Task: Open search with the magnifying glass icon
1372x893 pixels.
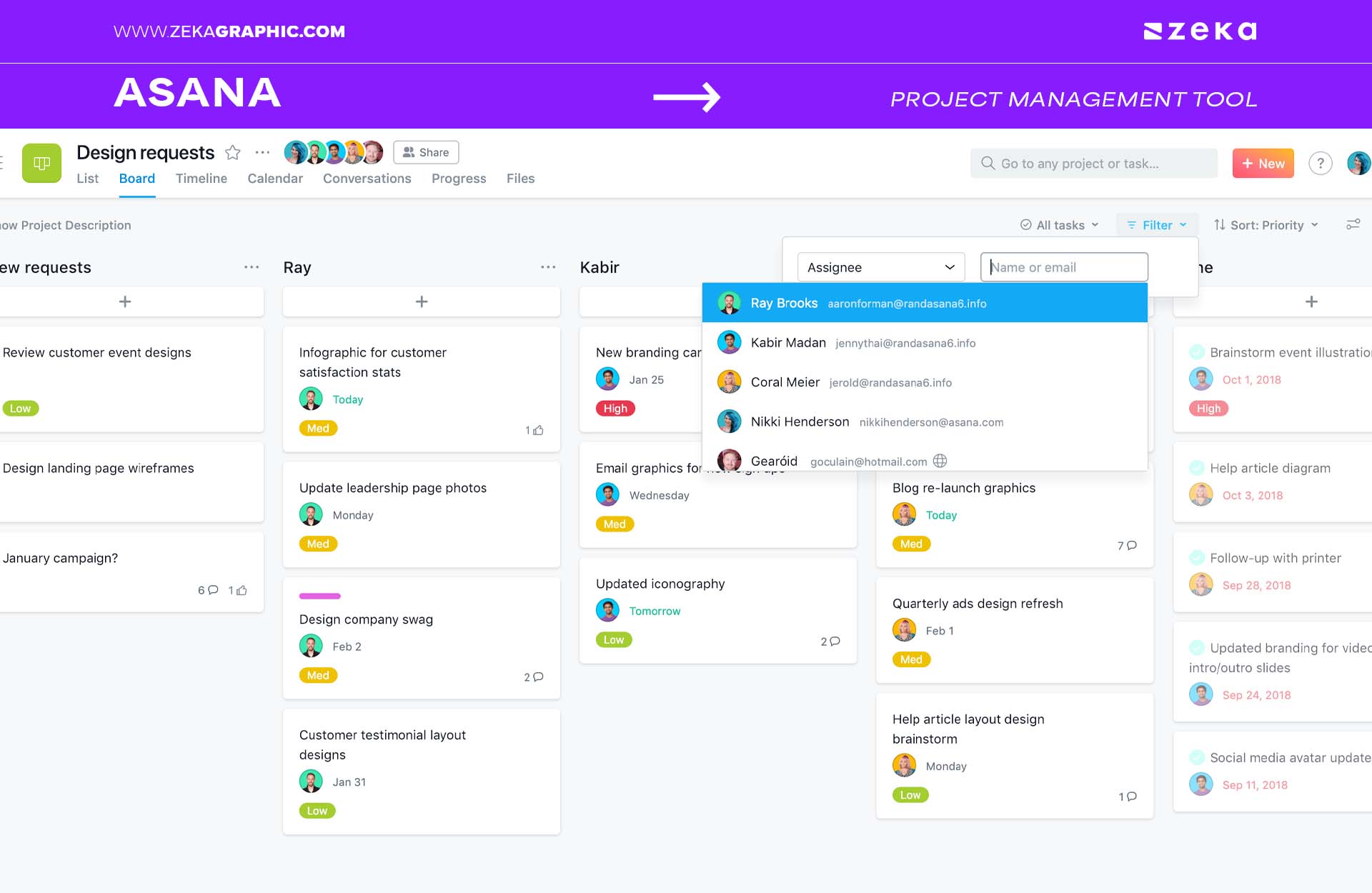Action: [x=988, y=163]
